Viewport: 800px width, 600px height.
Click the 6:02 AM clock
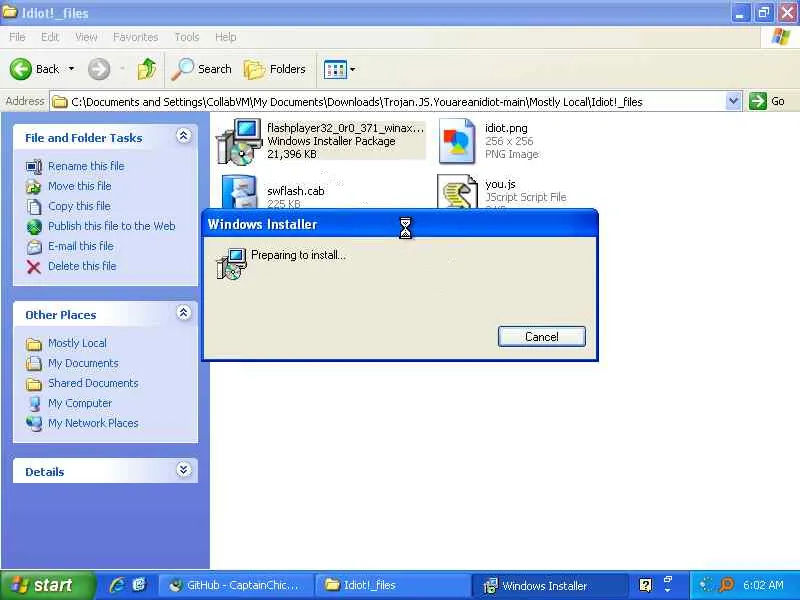[763, 585]
